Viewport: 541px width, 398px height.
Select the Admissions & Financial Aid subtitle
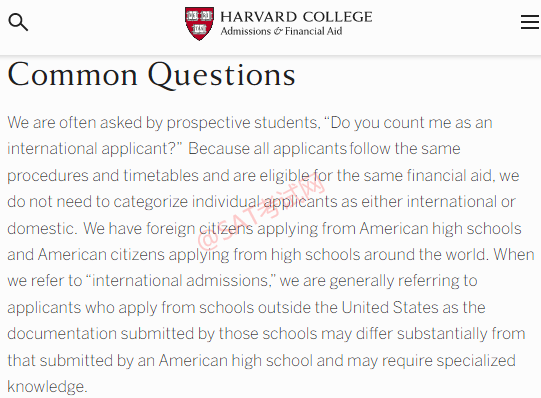(x=281, y=31)
